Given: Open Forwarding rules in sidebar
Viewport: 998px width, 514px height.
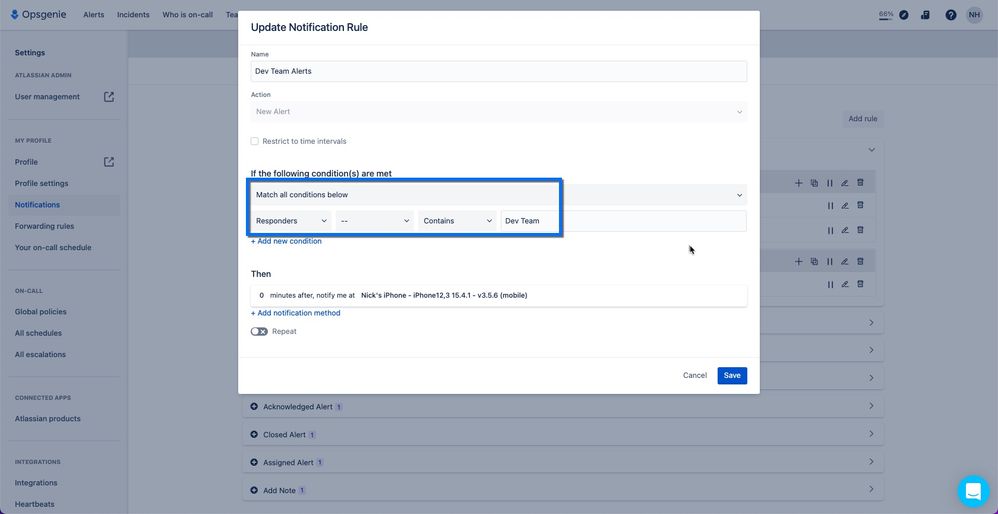Looking at the screenshot, I should [45, 226].
